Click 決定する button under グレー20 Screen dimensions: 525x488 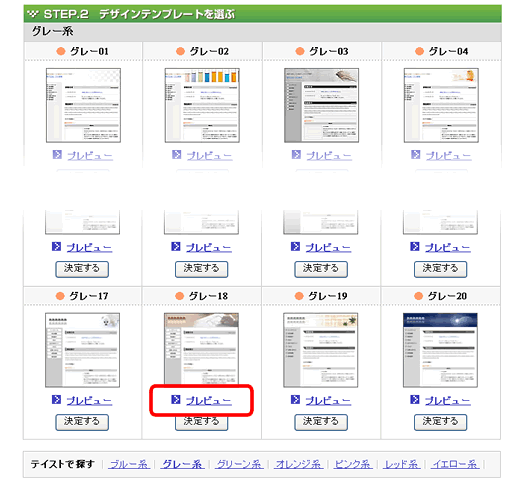click(x=441, y=422)
